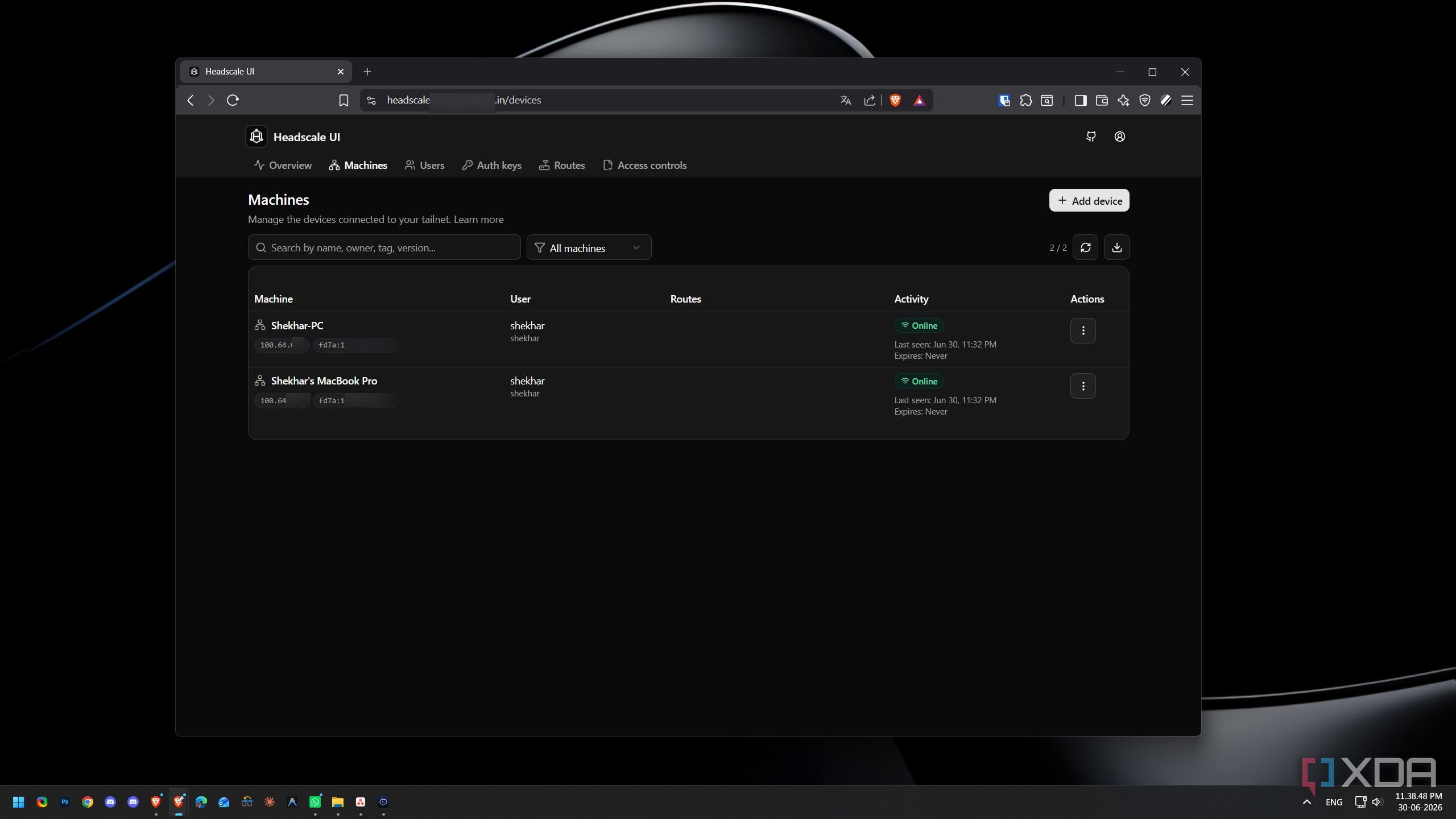
Task: Open WhatsApp from the taskbar
Action: [315, 802]
